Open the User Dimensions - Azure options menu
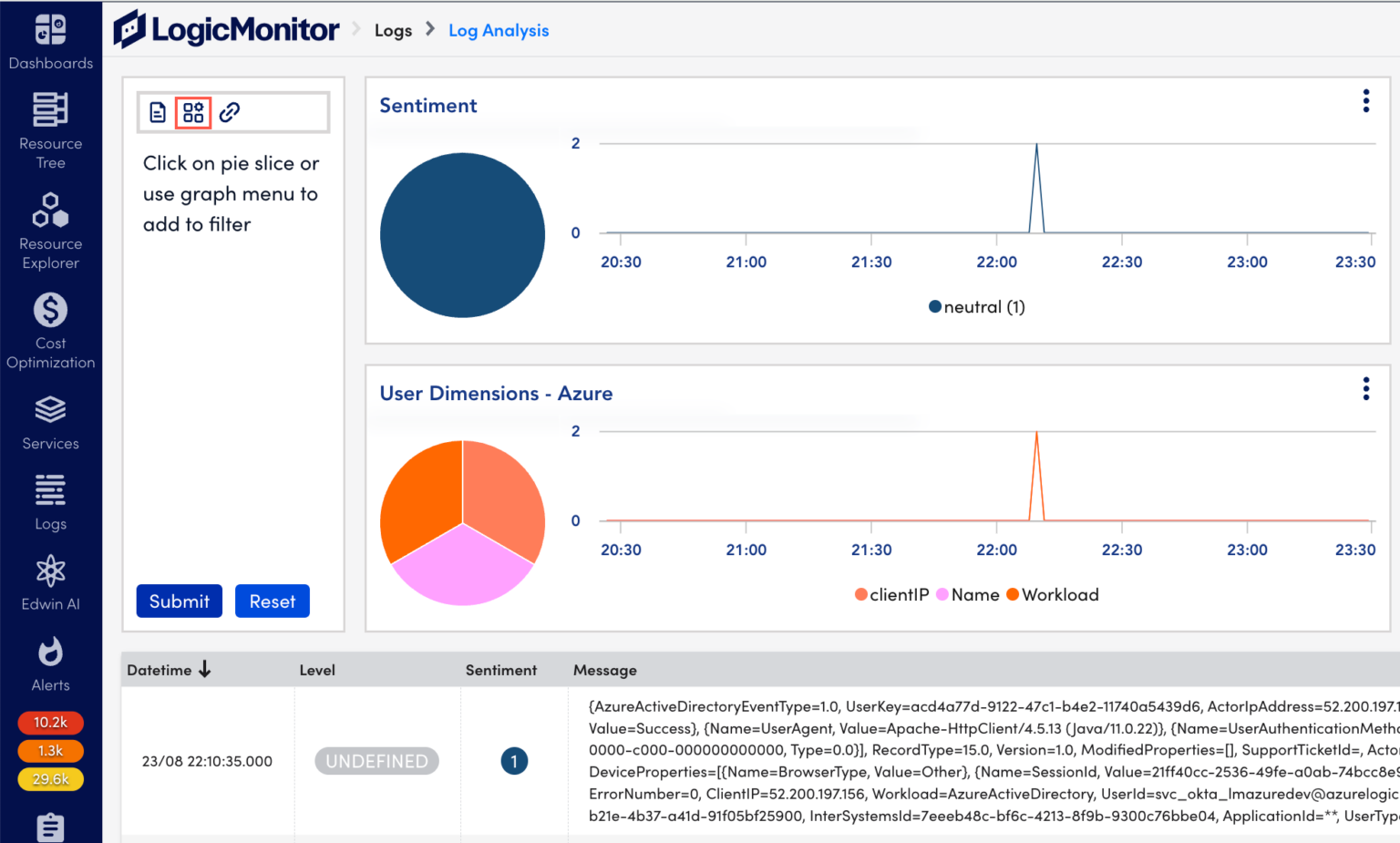 (x=1365, y=388)
